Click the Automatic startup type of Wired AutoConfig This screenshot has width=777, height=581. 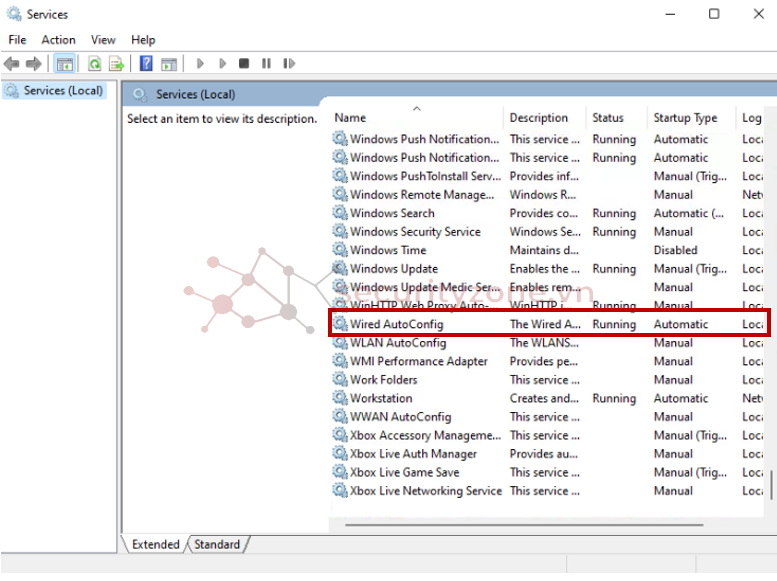coord(680,324)
